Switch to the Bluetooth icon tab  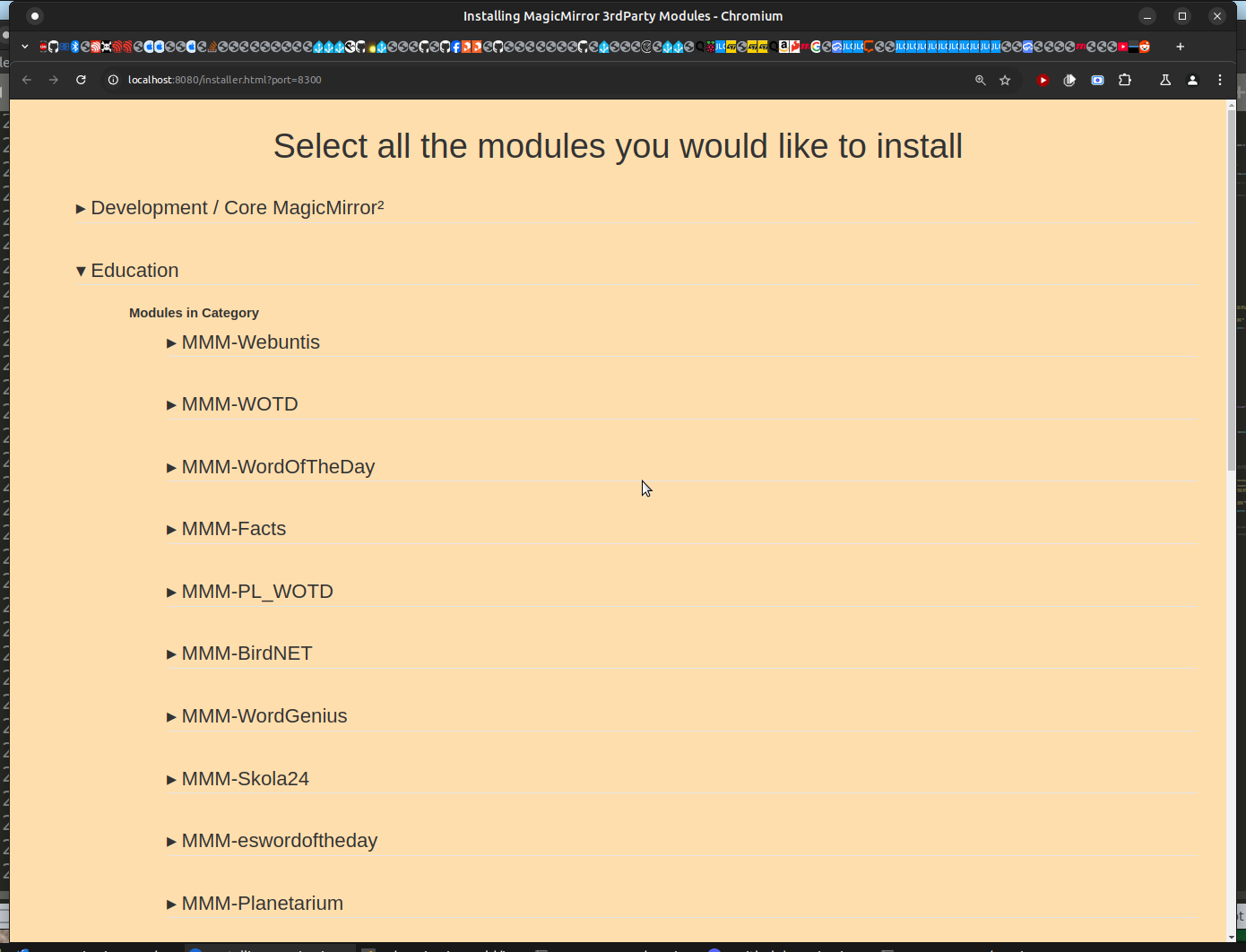75,47
